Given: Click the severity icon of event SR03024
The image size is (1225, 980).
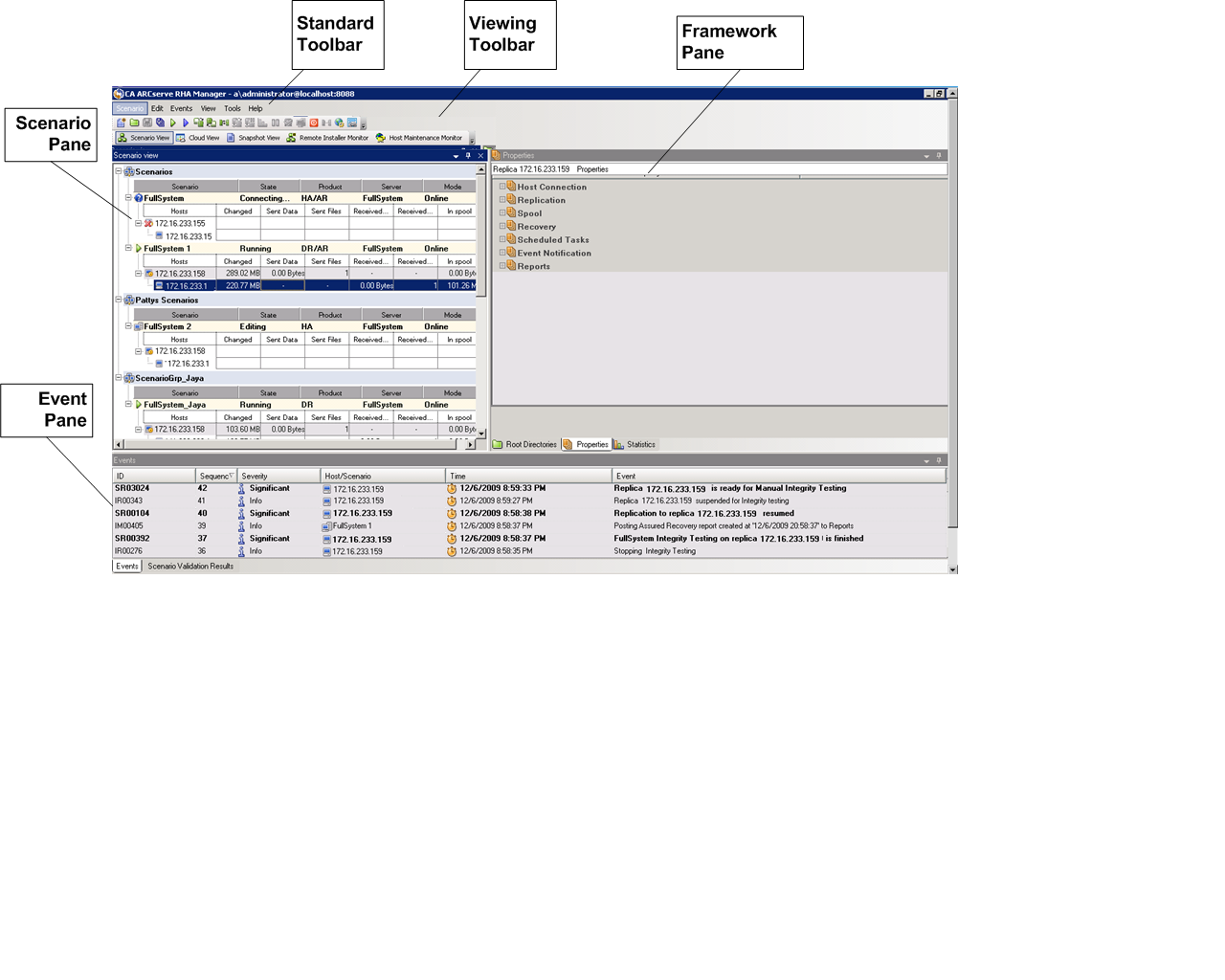Looking at the screenshot, I should 241,488.
